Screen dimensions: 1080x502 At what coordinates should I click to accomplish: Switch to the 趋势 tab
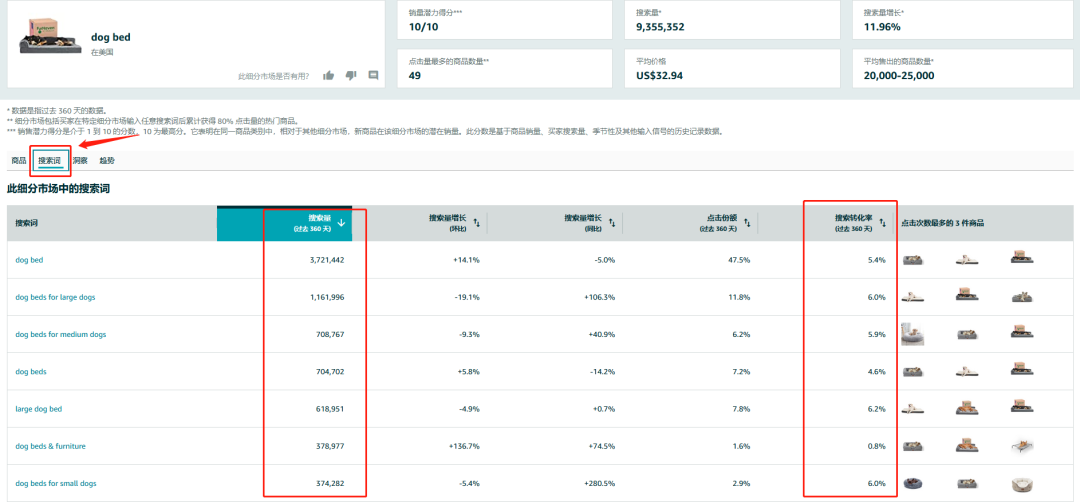107,160
